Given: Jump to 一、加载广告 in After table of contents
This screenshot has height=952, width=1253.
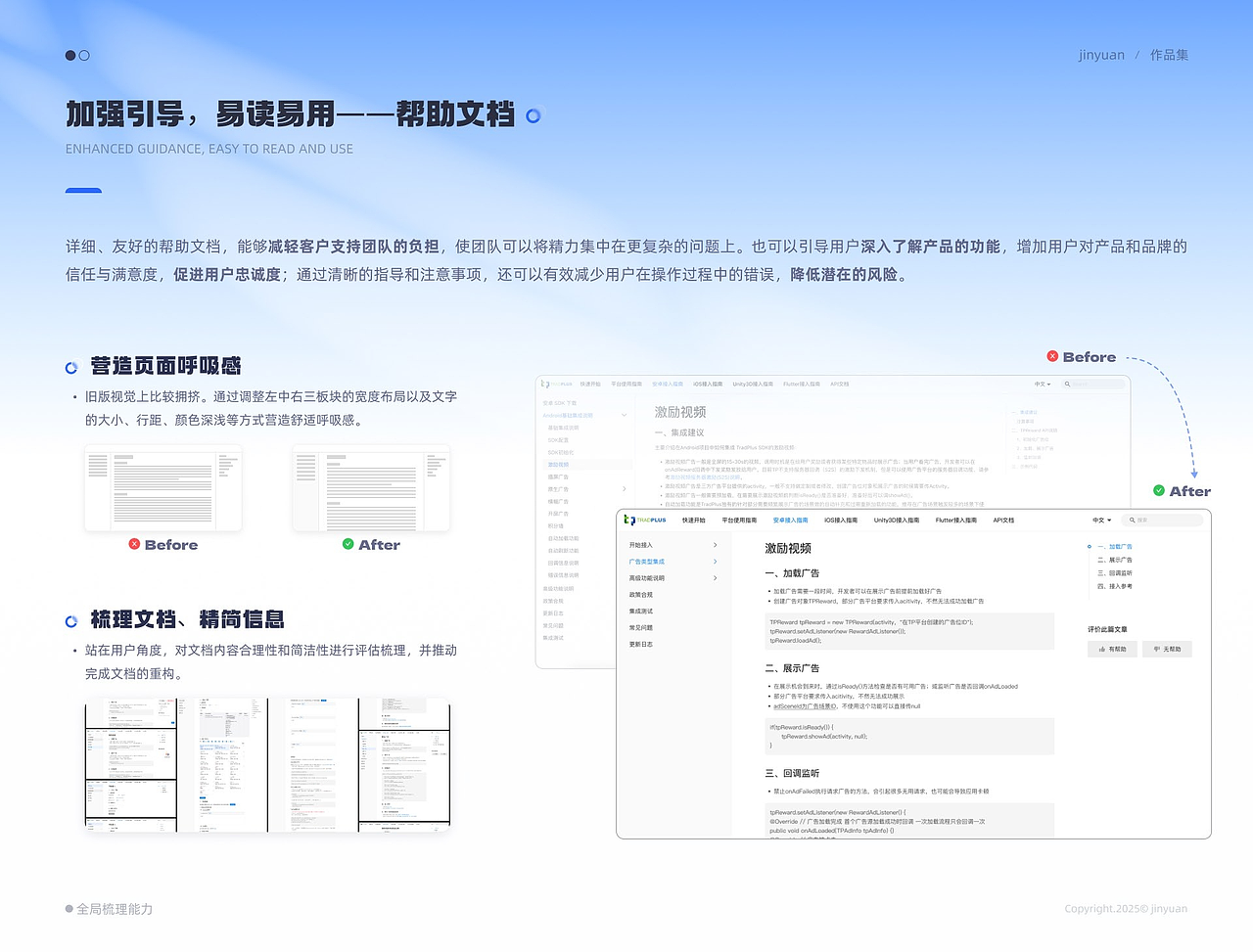Looking at the screenshot, I should coord(1115,547).
